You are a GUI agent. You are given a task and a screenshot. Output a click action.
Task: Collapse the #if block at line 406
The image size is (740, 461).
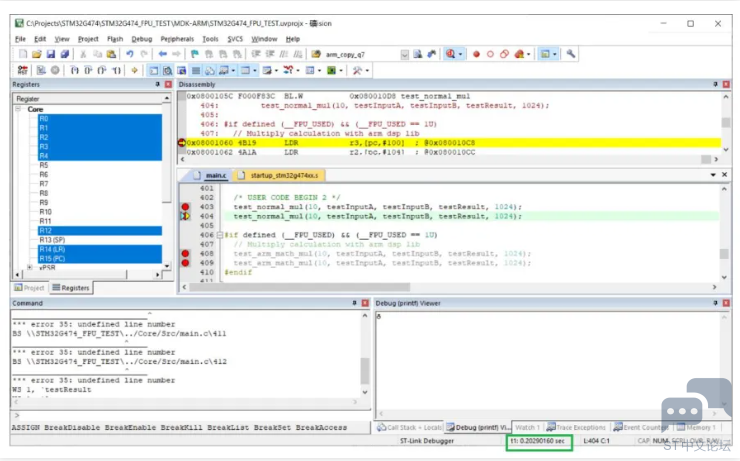coord(219,235)
